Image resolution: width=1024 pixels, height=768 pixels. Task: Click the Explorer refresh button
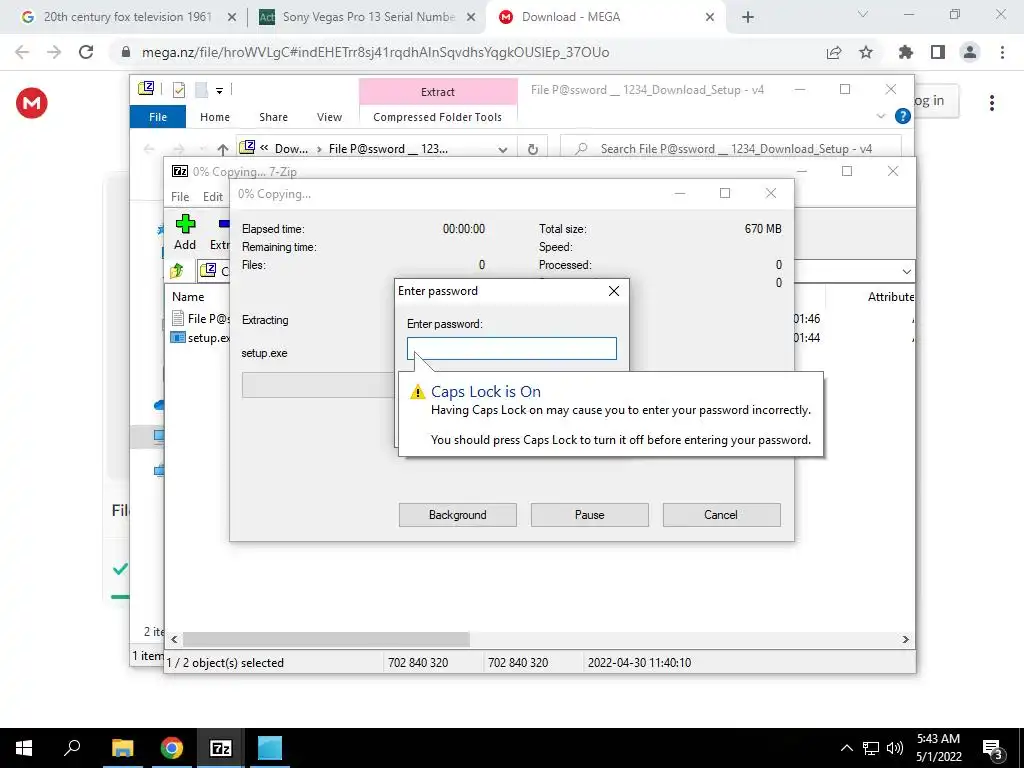tap(532, 149)
